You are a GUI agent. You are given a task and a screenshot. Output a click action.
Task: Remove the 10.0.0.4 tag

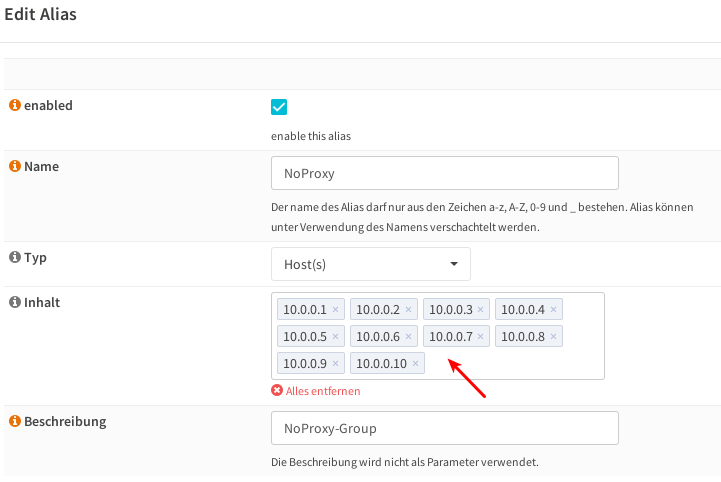pyautogui.click(x=554, y=310)
